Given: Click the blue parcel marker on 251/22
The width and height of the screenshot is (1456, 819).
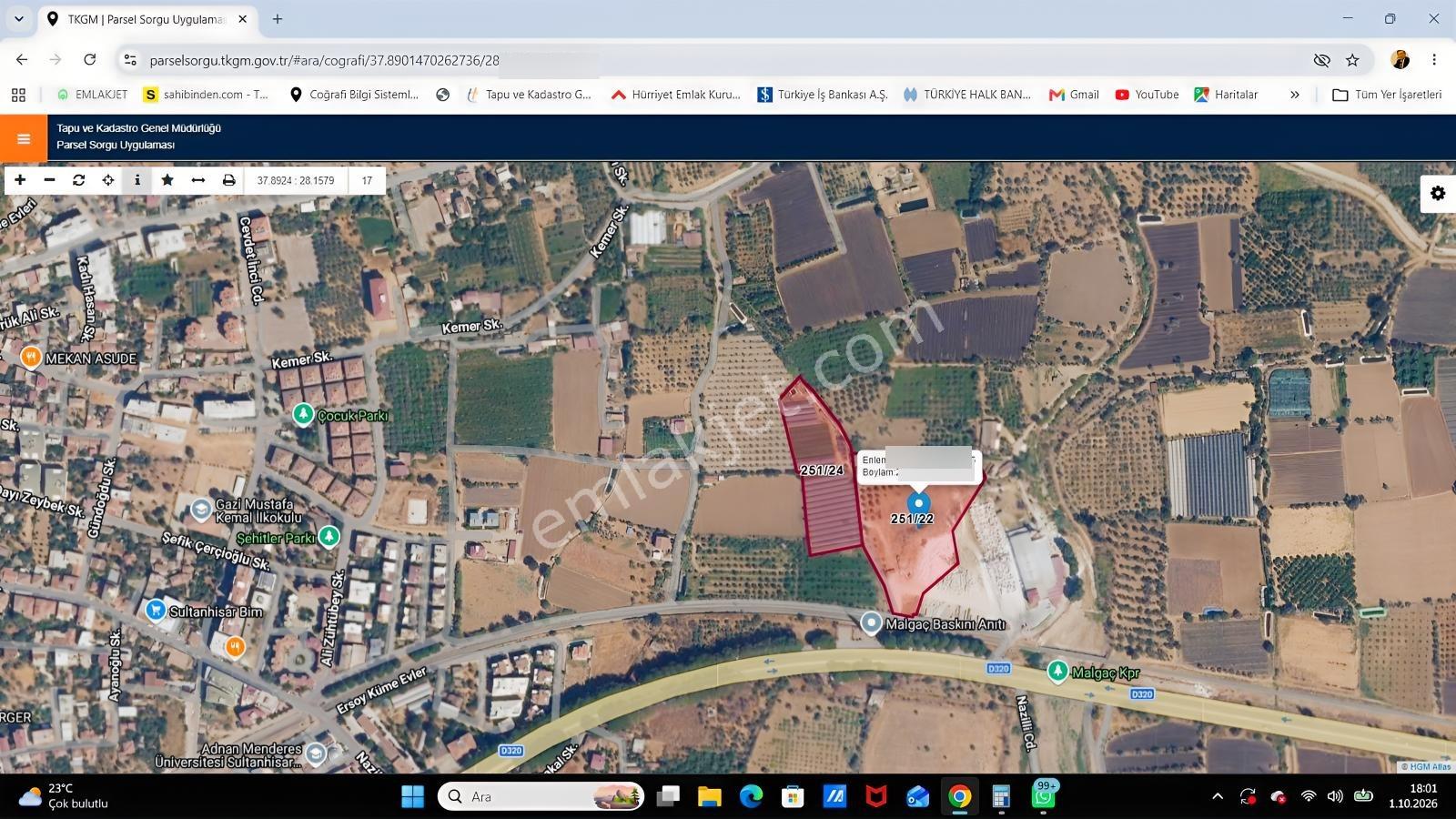Looking at the screenshot, I should pyautogui.click(x=918, y=503).
